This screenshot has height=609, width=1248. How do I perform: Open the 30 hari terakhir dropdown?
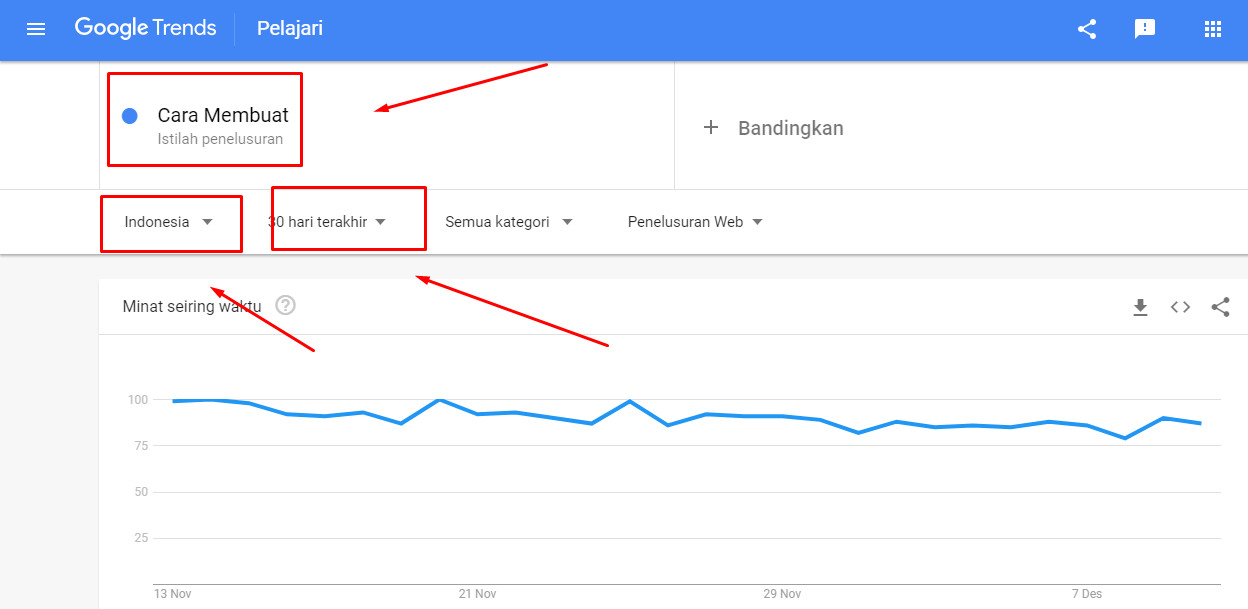(x=327, y=222)
